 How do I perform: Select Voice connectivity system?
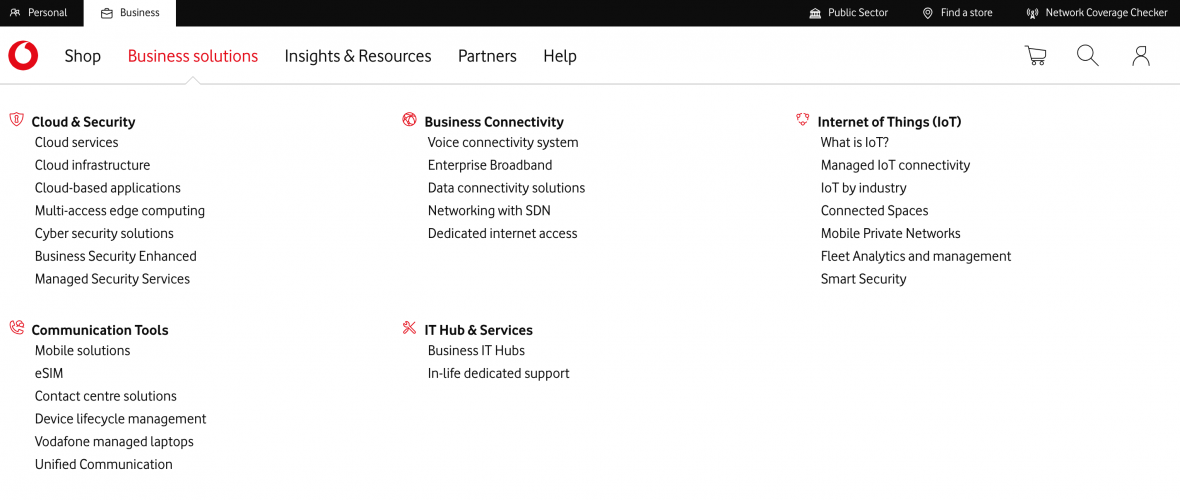[503, 142]
